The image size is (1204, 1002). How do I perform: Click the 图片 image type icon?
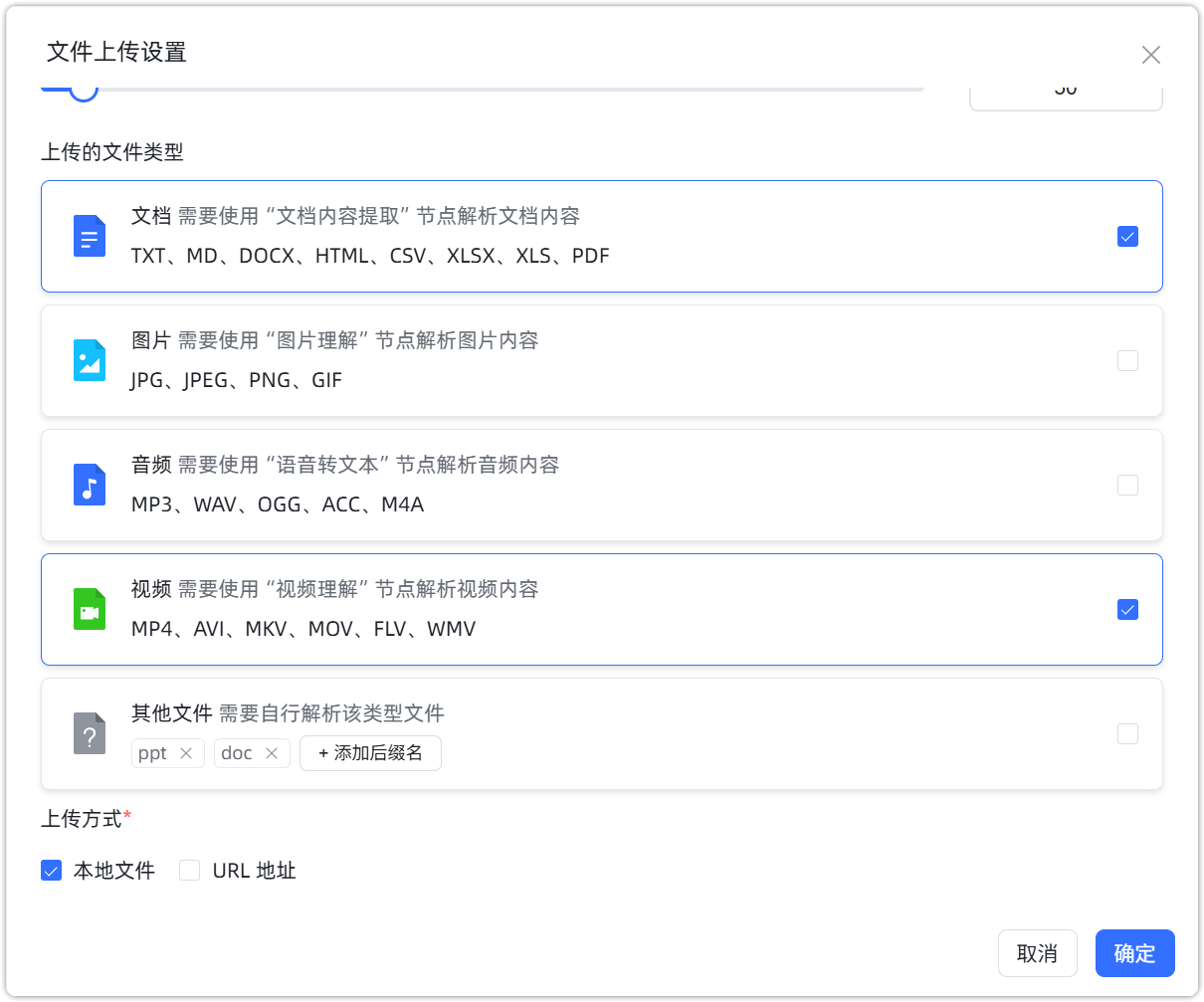89,360
